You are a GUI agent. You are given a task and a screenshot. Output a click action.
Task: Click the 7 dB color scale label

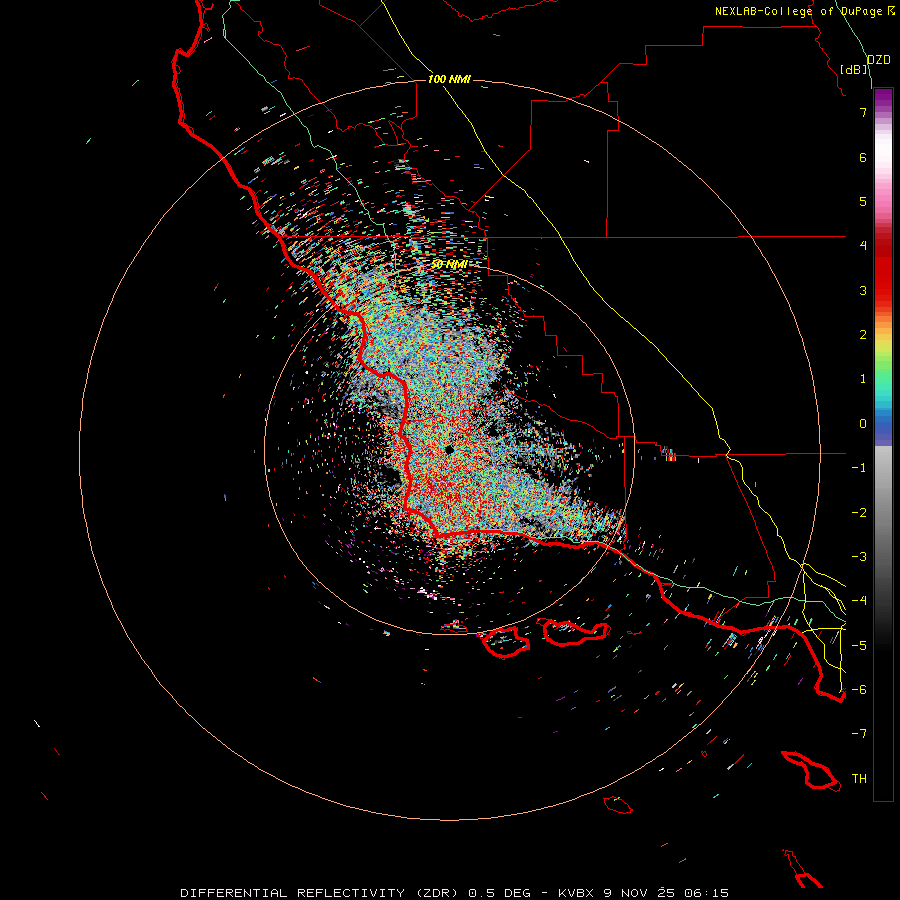[863, 112]
